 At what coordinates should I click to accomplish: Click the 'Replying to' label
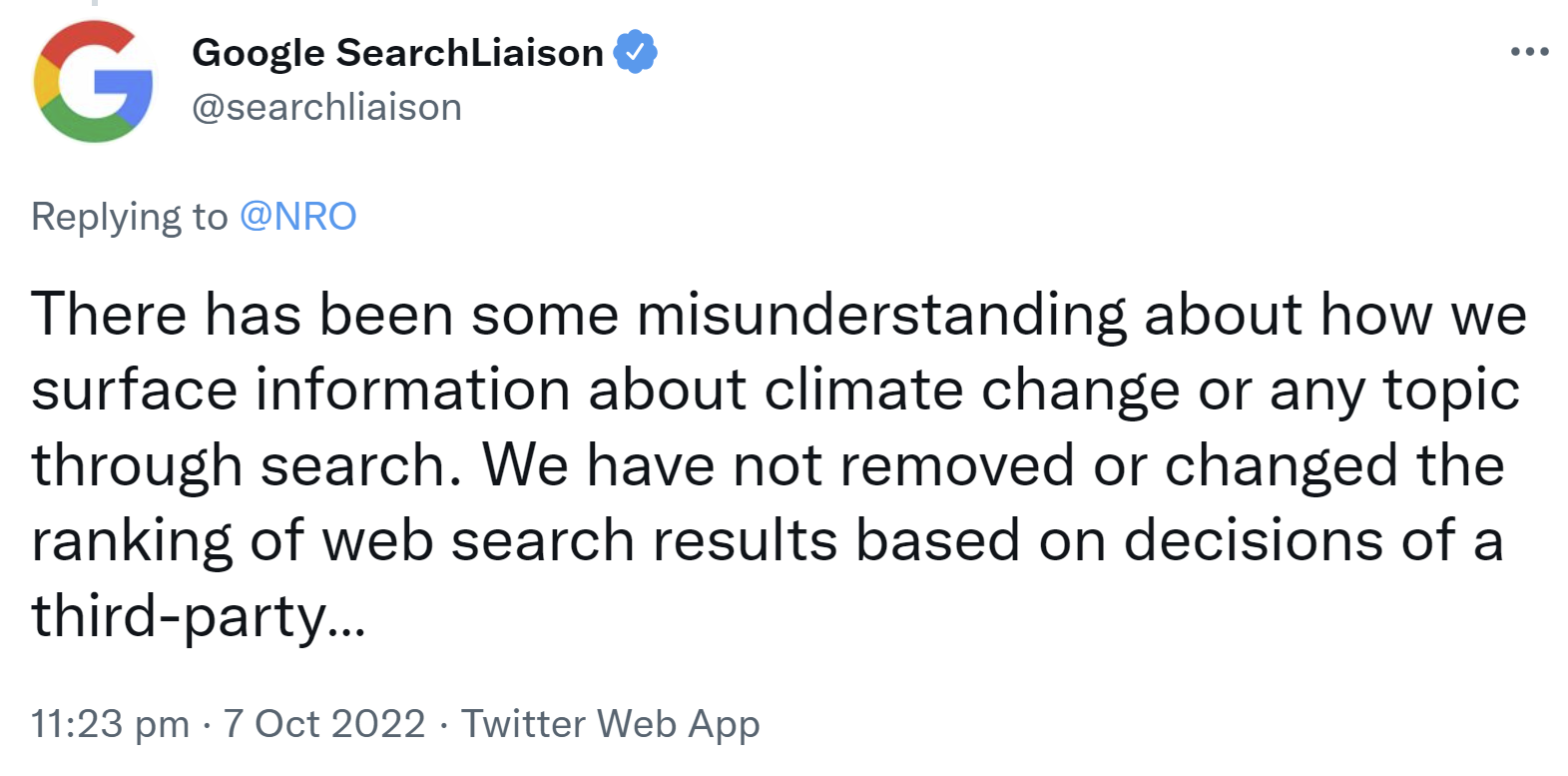click(130, 217)
